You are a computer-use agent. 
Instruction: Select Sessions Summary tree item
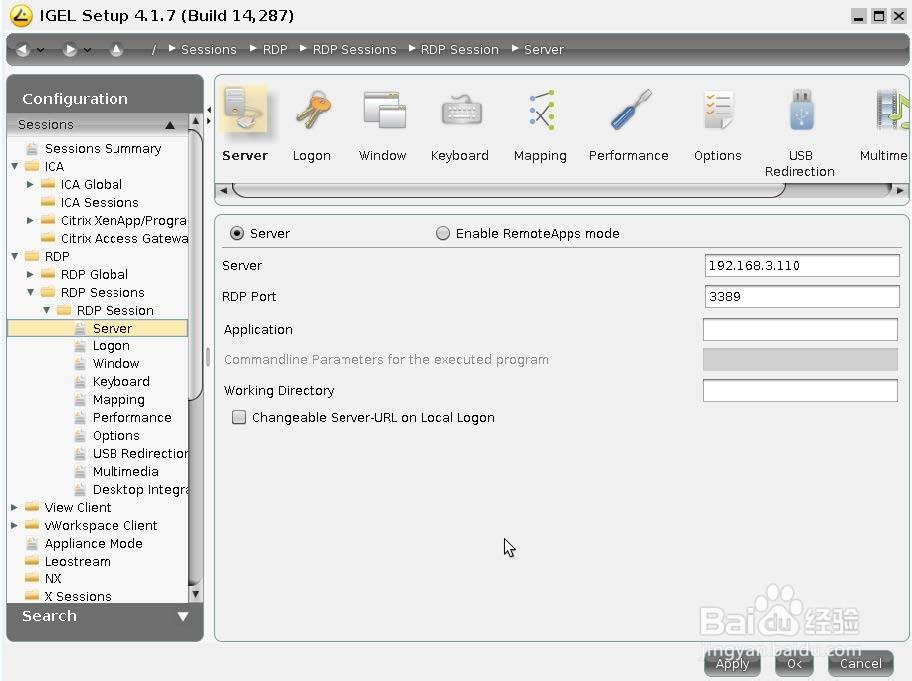(103, 149)
